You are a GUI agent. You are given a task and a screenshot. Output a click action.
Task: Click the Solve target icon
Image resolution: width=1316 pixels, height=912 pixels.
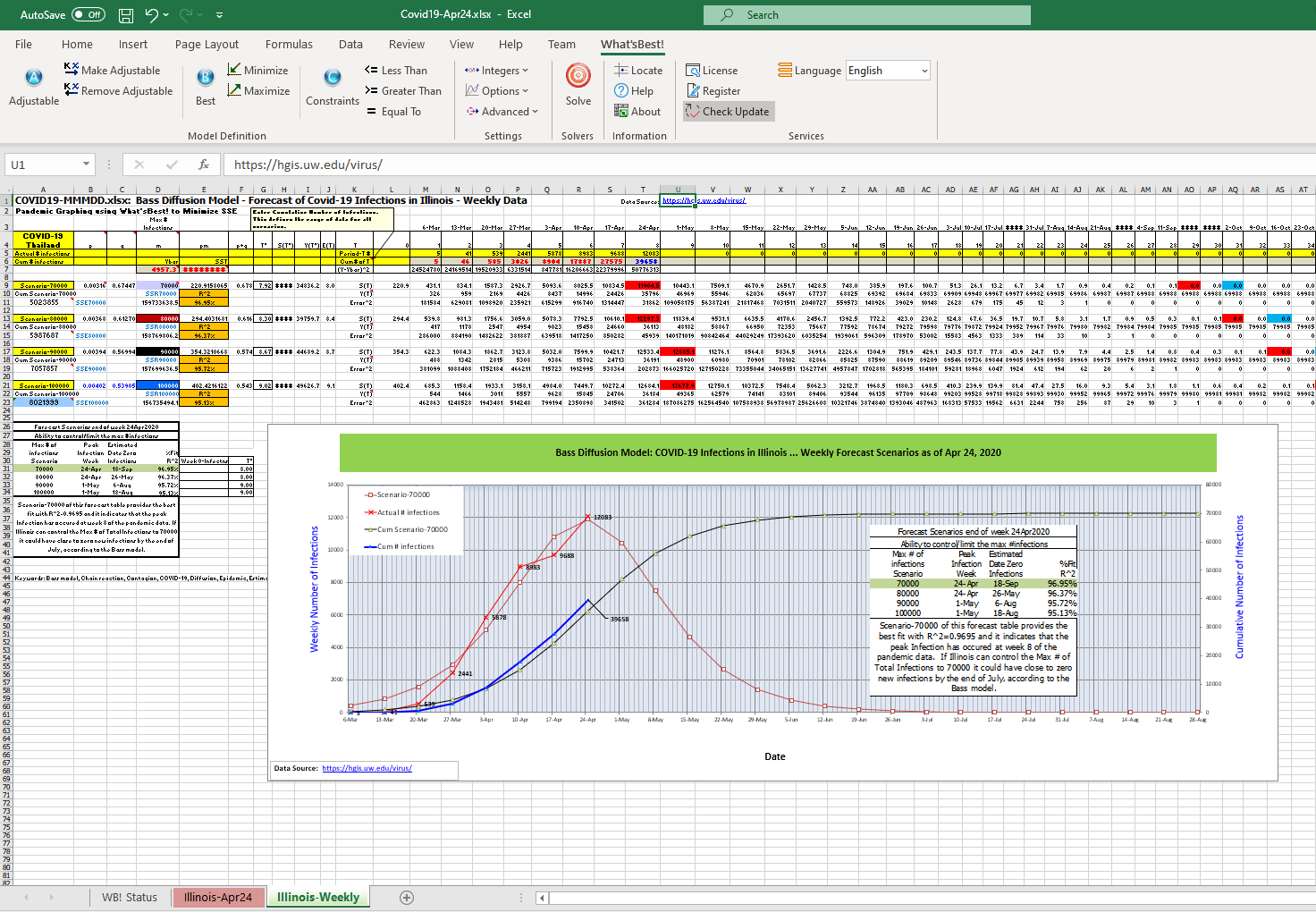578,77
